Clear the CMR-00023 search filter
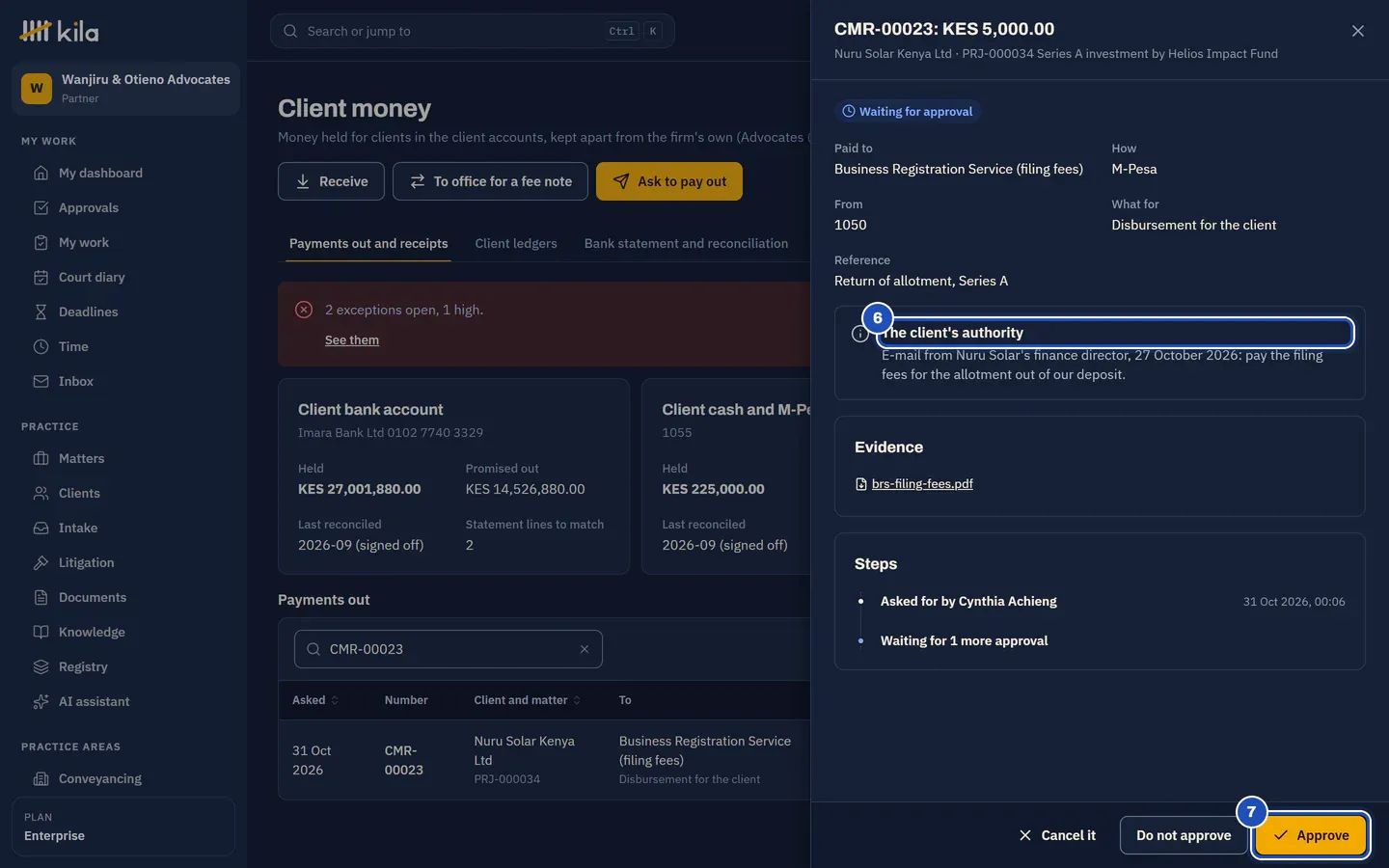Viewport: 1389px width, 868px height. (584, 649)
